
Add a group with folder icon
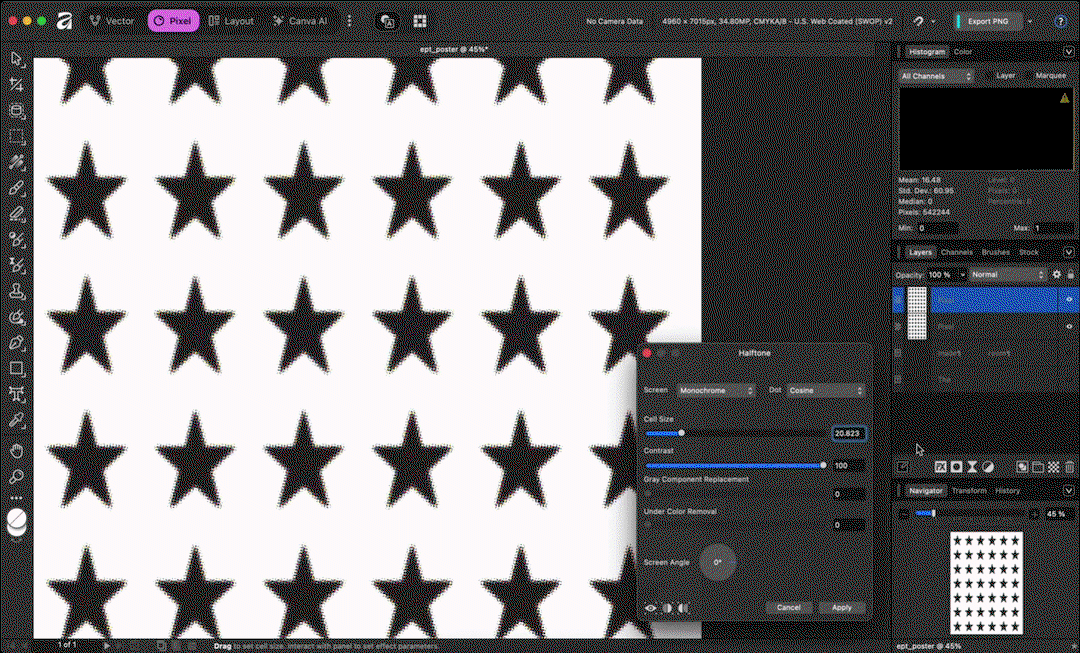[x=1038, y=467]
